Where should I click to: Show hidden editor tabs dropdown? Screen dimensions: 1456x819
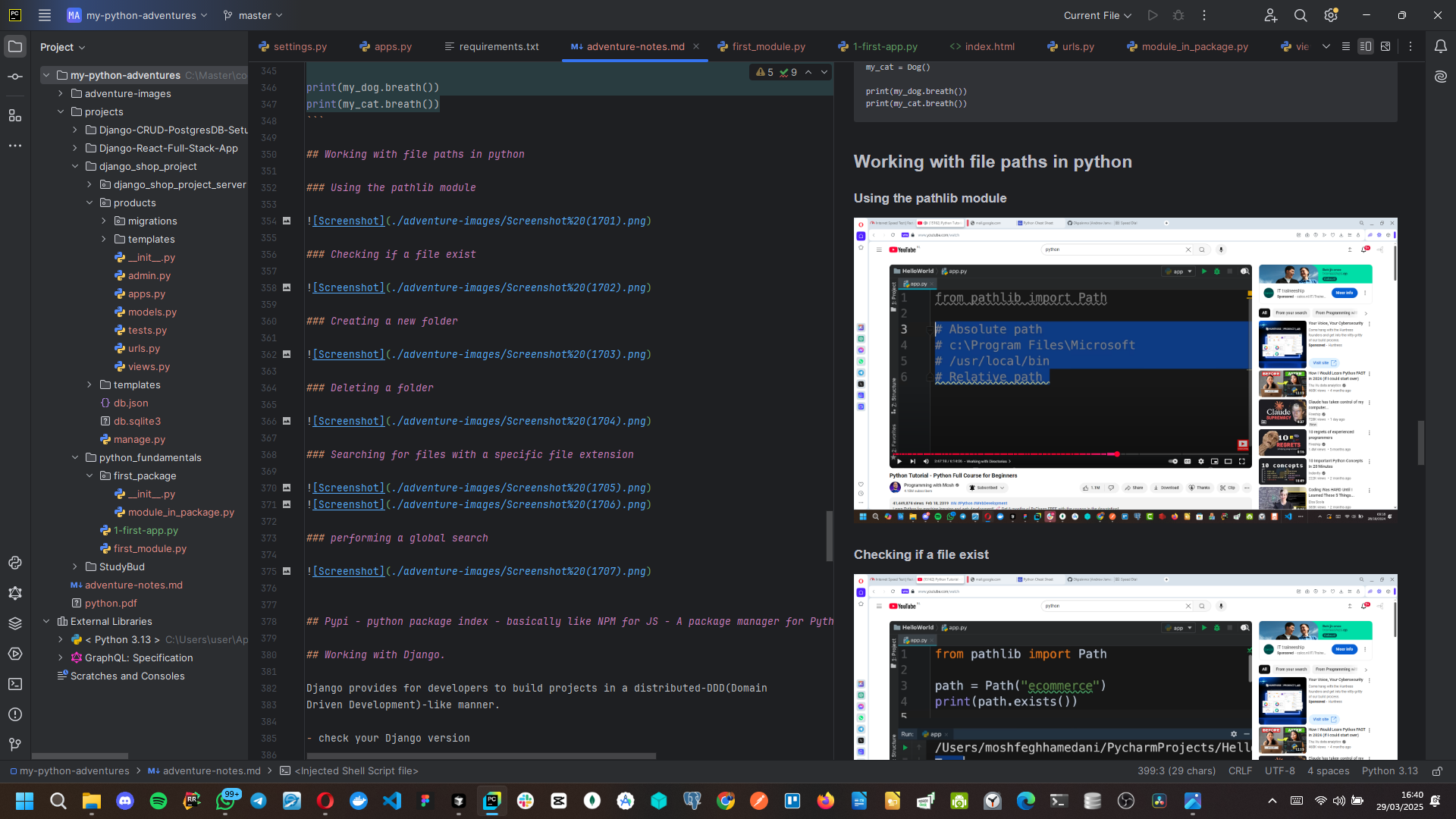[1326, 46]
